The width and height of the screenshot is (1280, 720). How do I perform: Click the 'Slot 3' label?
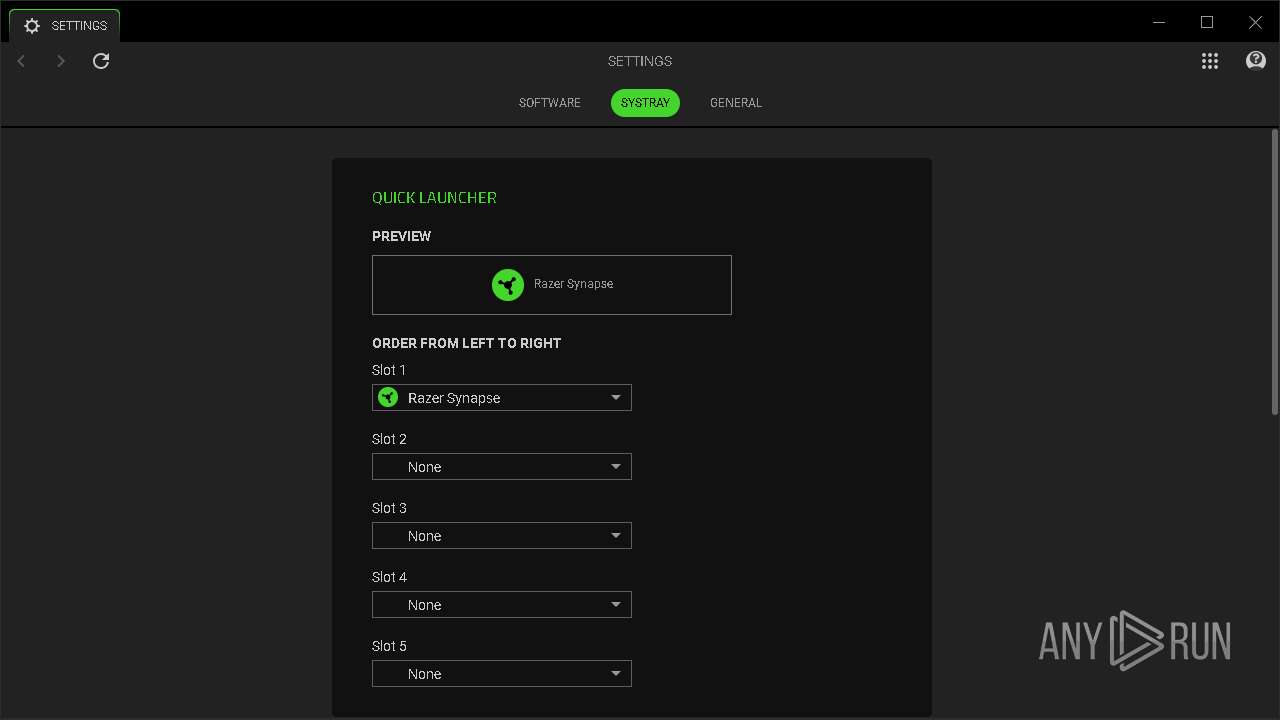[x=389, y=508]
